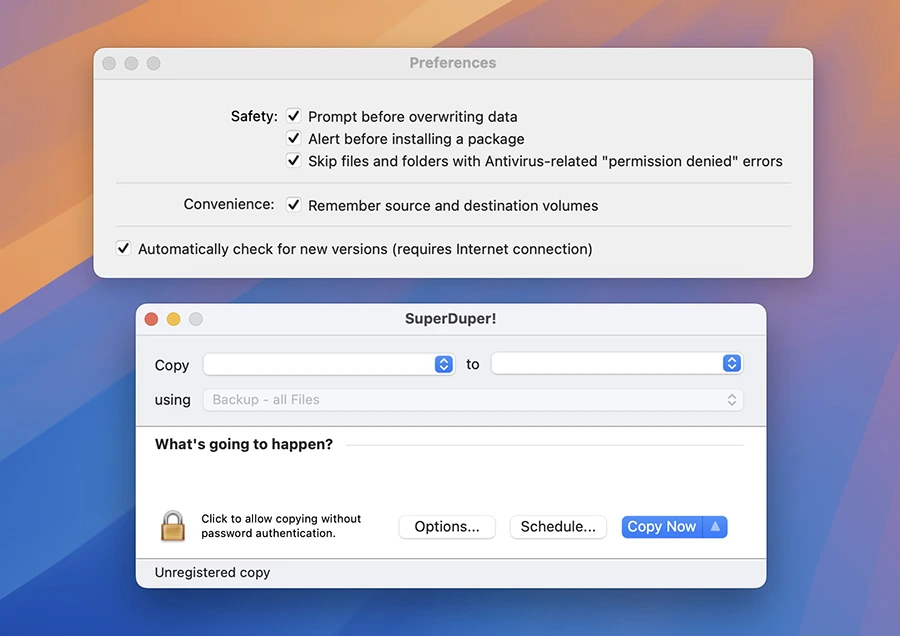Minimize the SuperDuper! window with yellow button
This screenshot has height=636, width=900.
[174, 319]
